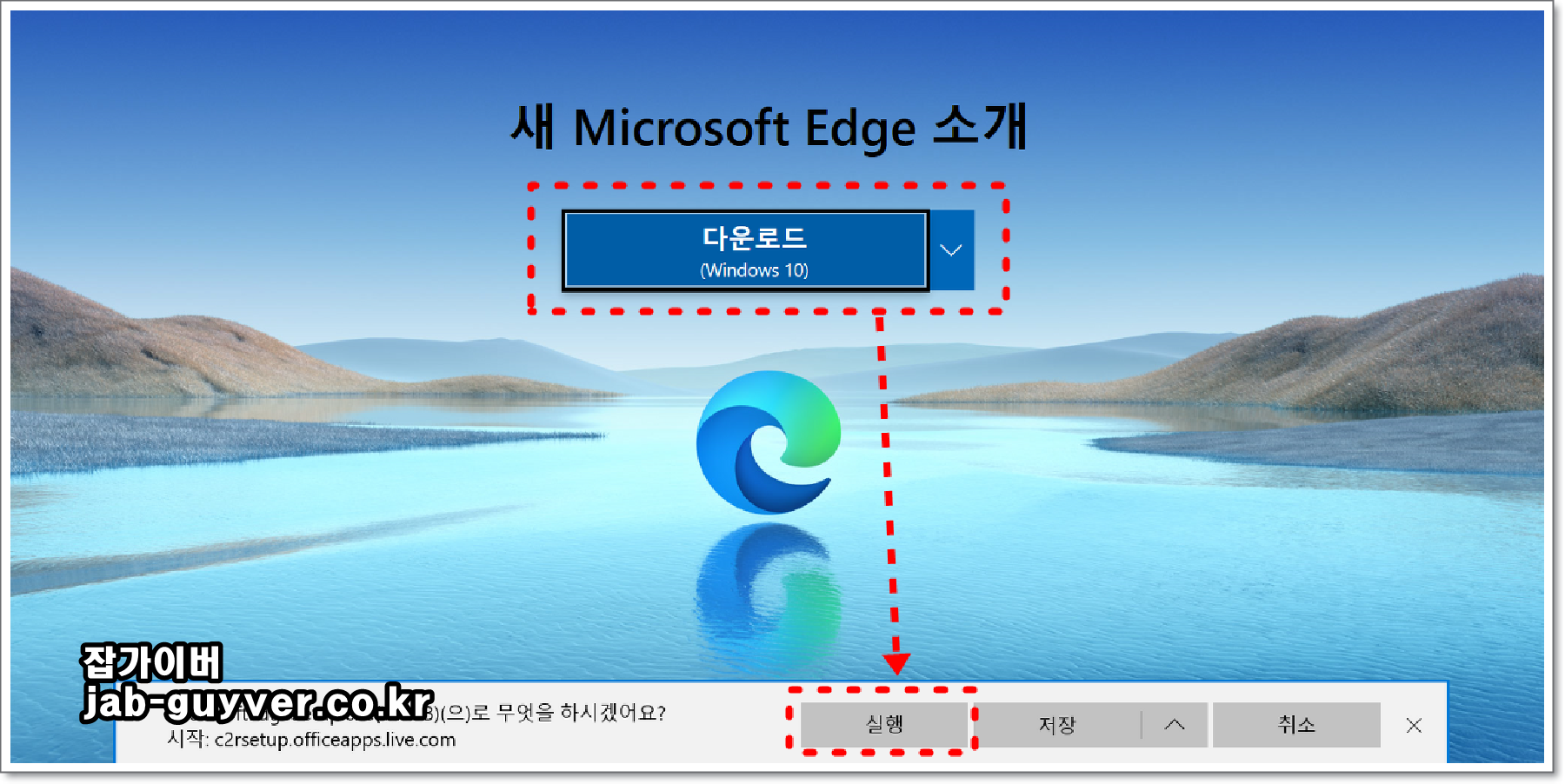Click the 잡가이버 watermark text
The image size is (1565, 784).
(152, 662)
